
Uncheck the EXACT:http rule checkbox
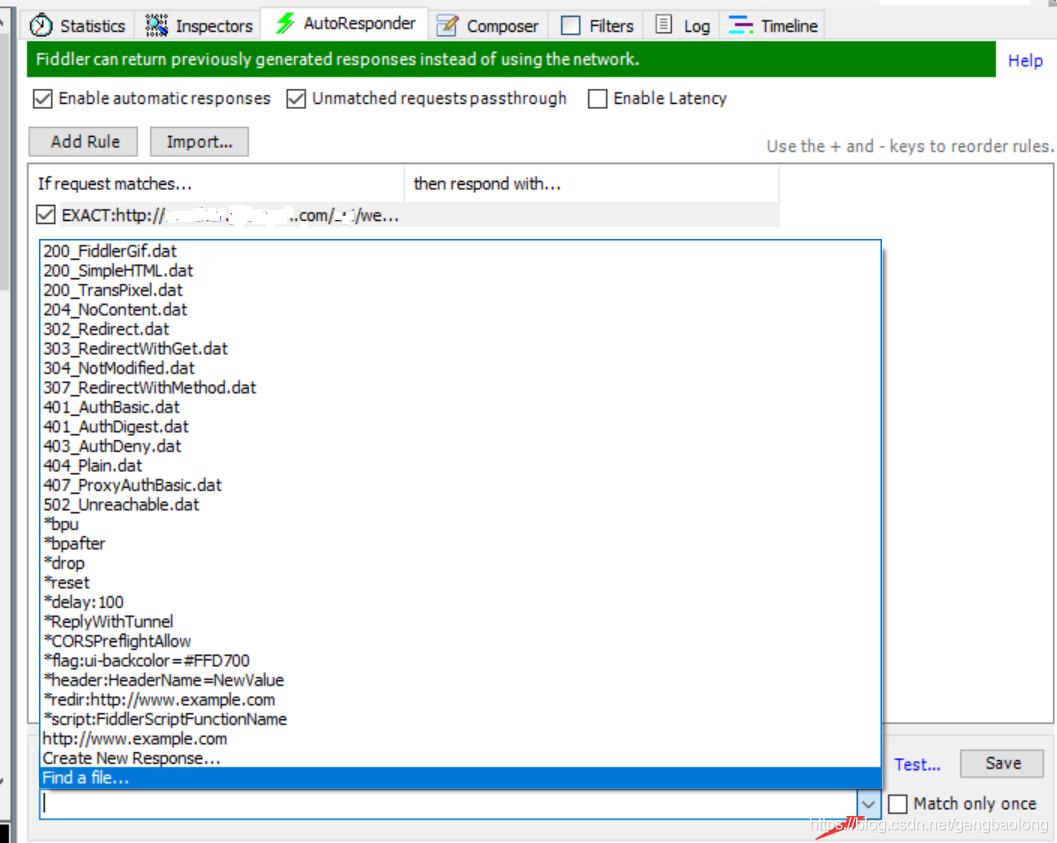pyautogui.click(x=45, y=215)
